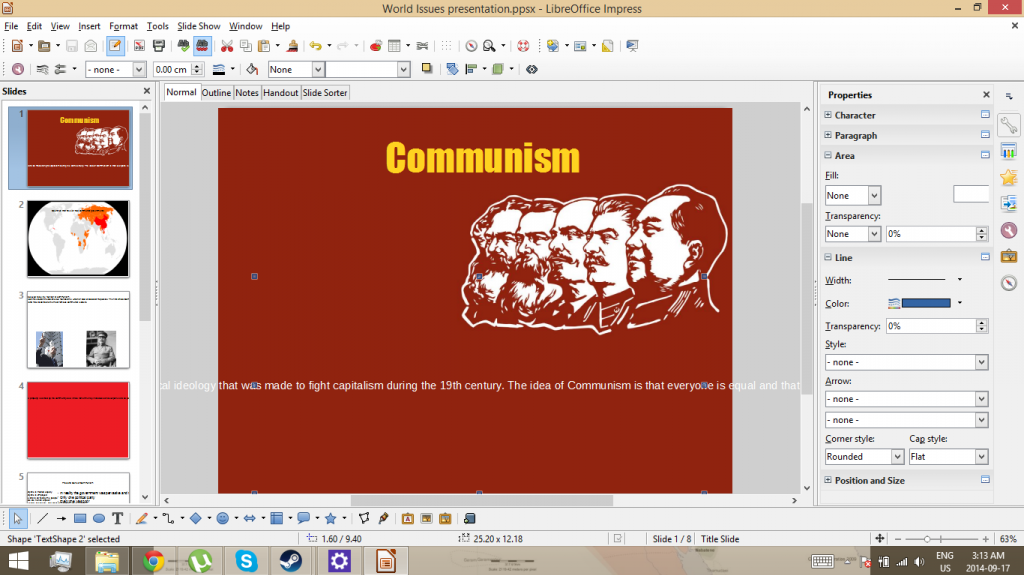1024x575 pixels.
Task: Select the Line drawing tool
Action: (x=42, y=519)
